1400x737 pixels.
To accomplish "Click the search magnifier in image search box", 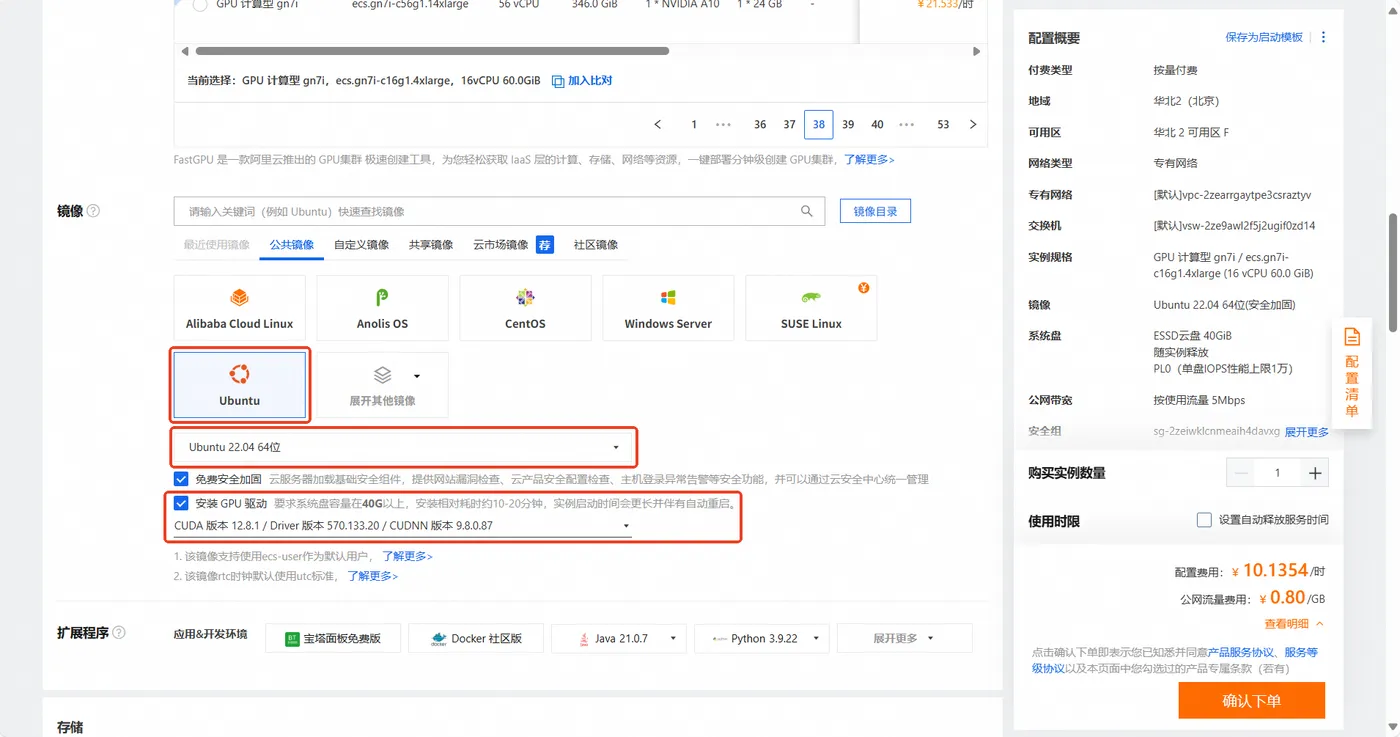I will pos(807,211).
